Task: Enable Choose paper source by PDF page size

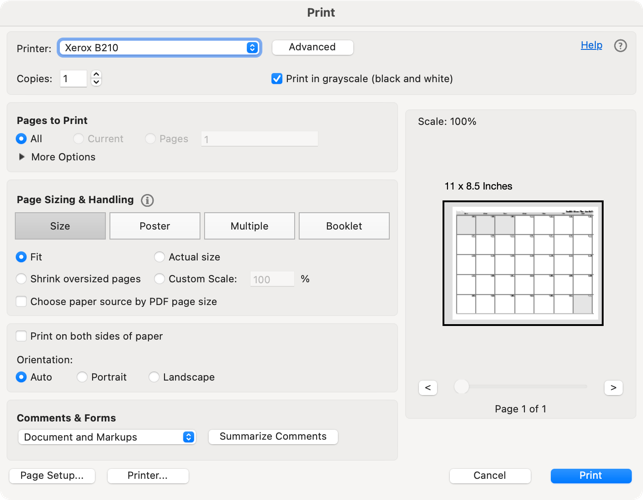Action: (21, 301)
